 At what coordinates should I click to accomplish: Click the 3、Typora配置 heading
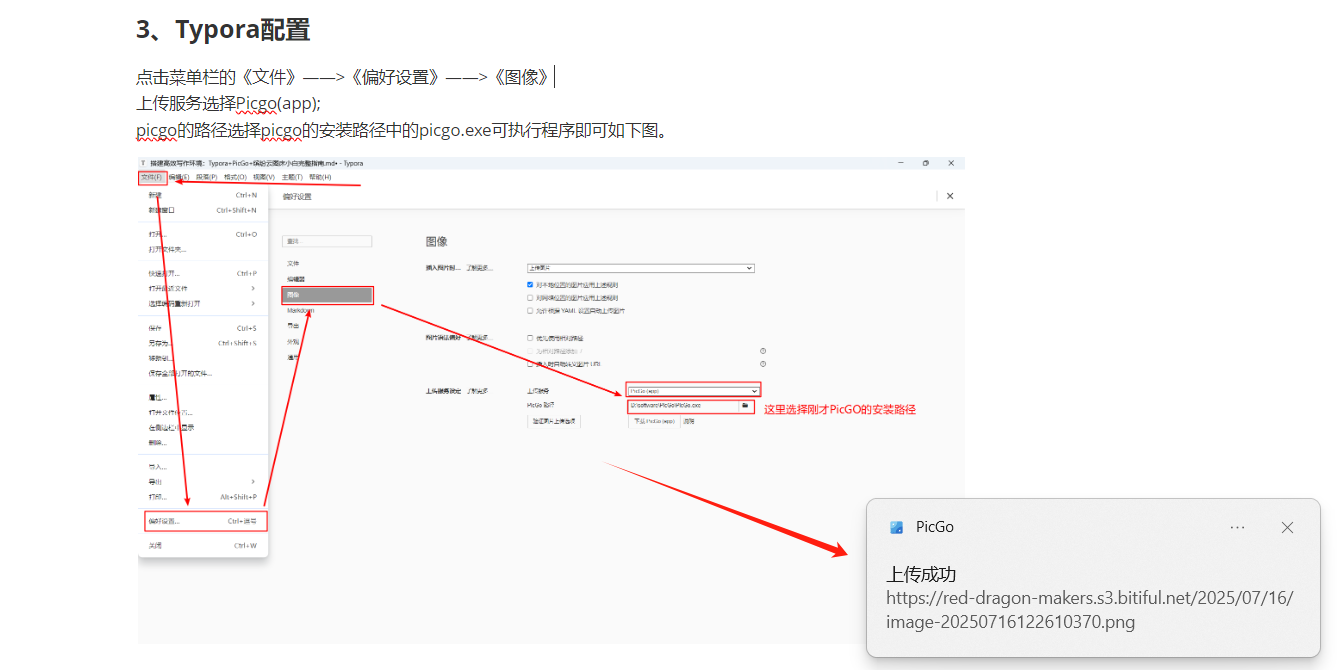click(223, 30)
